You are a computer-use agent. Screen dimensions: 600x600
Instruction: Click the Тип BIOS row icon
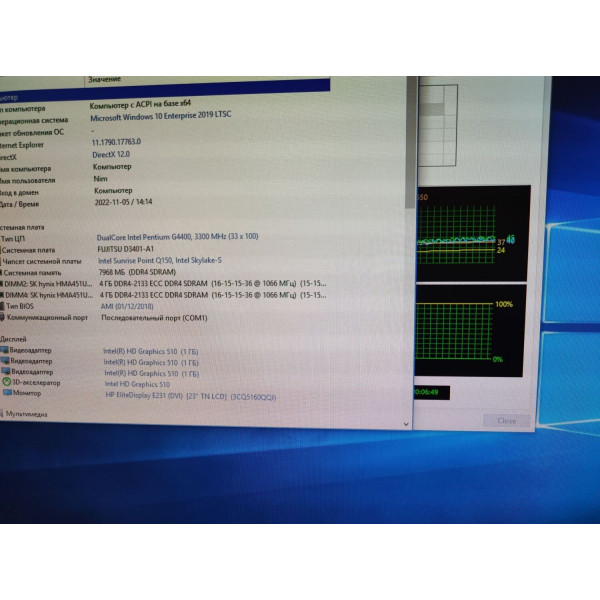(2, 306)
